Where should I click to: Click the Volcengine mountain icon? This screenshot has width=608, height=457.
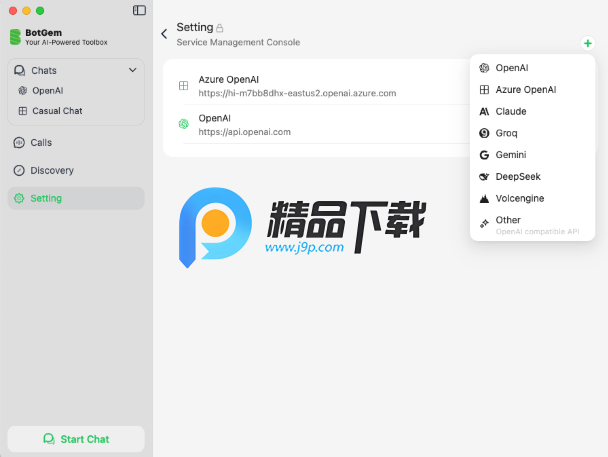[x=484, y=198]
